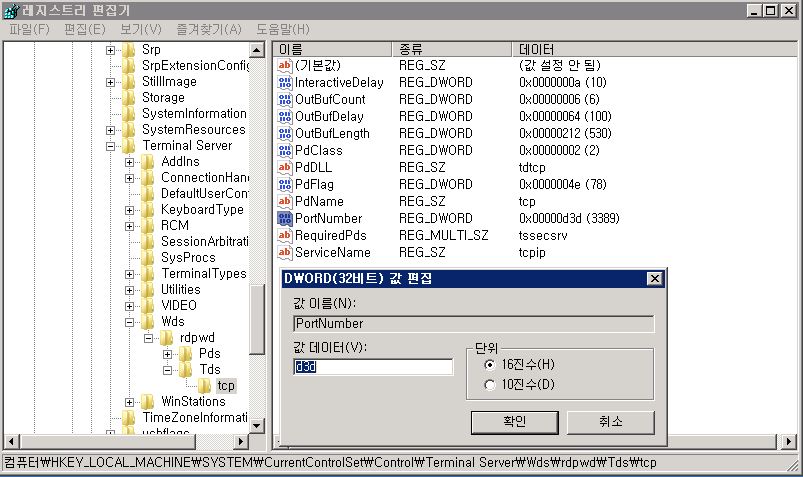Select the Terminal Server folder icon
Viewport: 803px width, 477px height.
[x=128, y=145]
